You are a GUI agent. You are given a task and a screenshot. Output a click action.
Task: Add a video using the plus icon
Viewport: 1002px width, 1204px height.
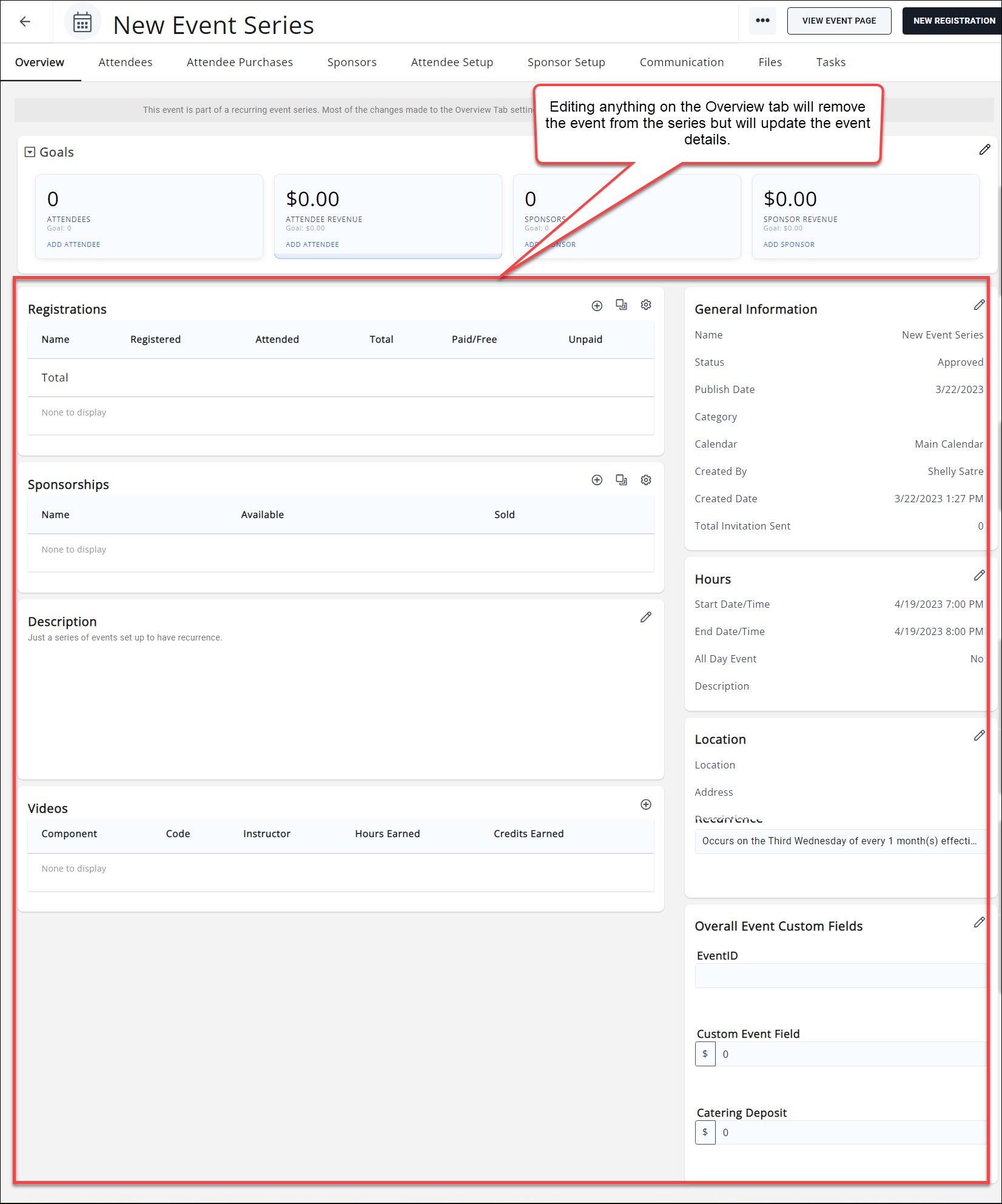(x=645, y=804)
